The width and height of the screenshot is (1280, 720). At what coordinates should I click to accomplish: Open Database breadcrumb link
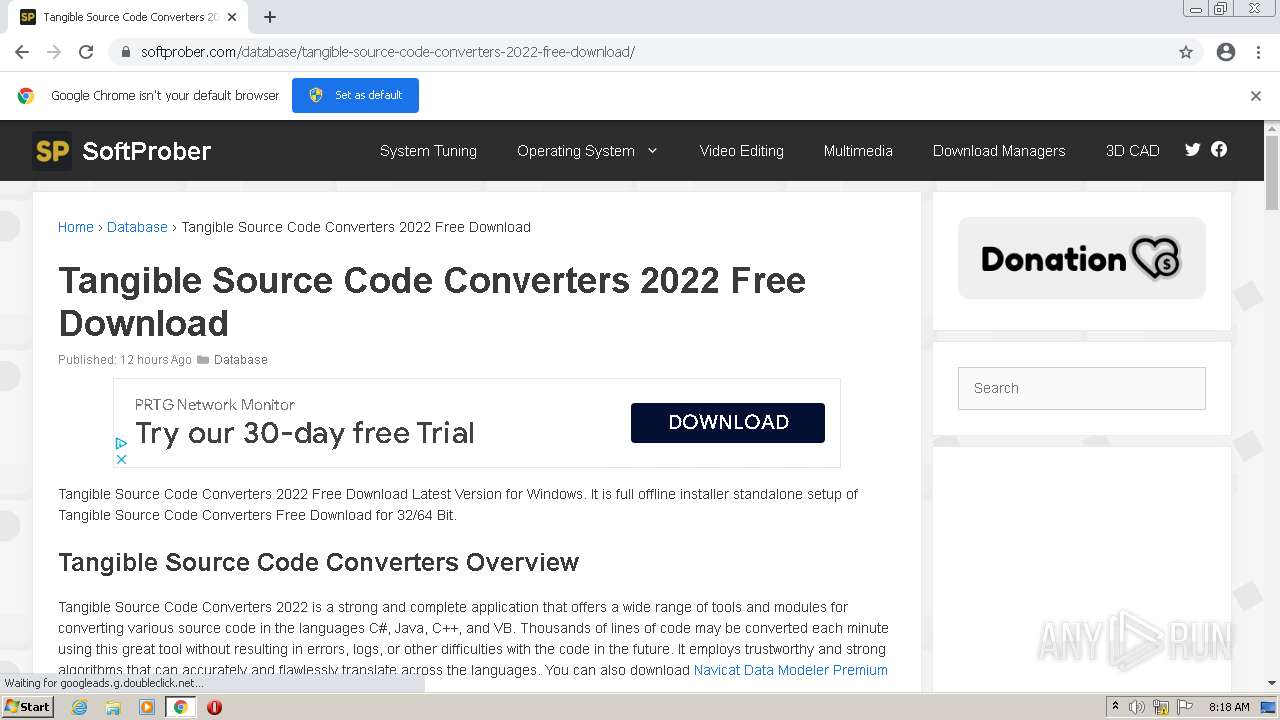[x=137, y=227]
